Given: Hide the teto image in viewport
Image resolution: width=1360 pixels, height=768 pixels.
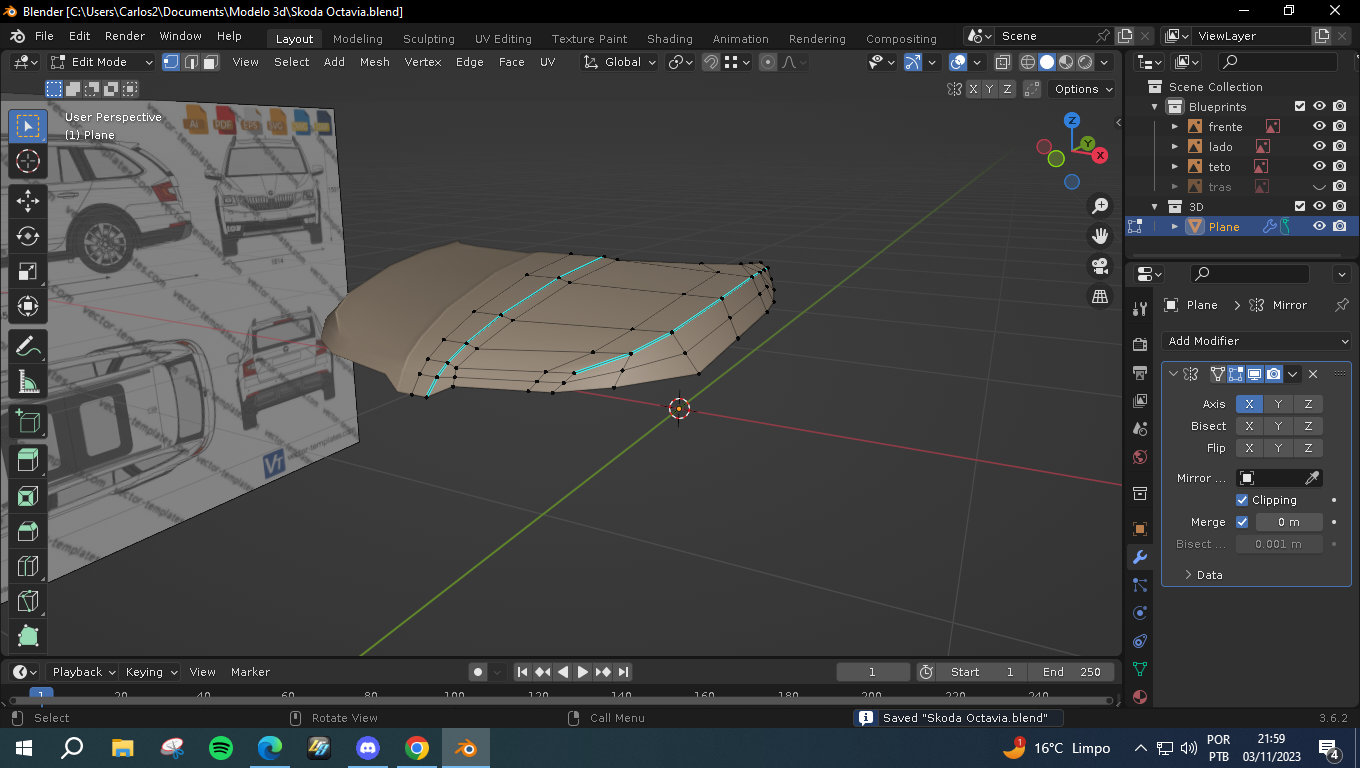Looking at the screenshot, I should [x=1319, y=167].
